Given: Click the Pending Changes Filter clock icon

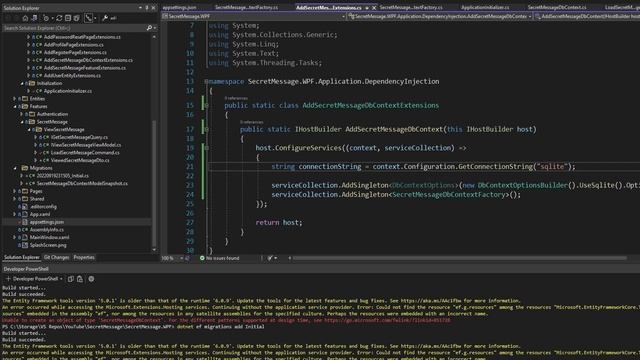Looking at the screenshot, I should pos(46,18).
